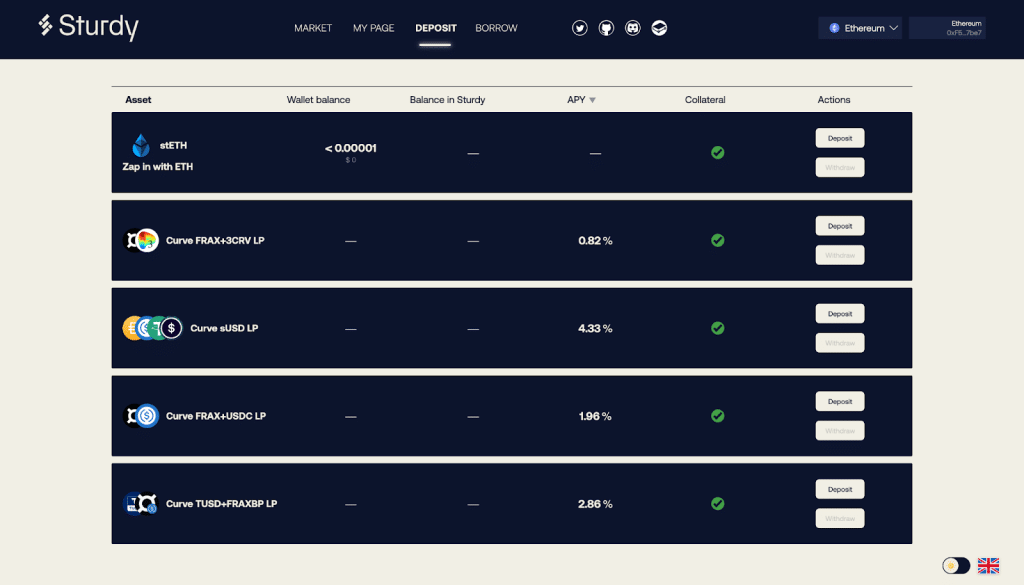
Task: Open the connected Ethereum wallet address button
Action: (x=947, y=28)
